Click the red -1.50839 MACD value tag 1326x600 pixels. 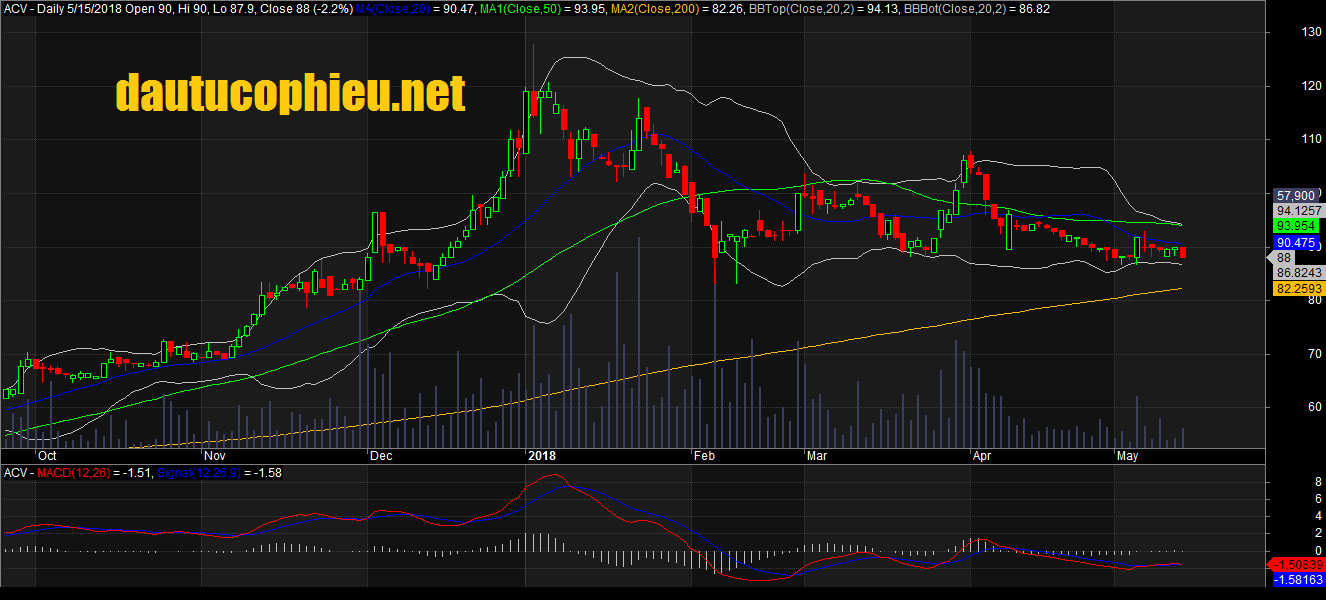tap(1296, 564)
